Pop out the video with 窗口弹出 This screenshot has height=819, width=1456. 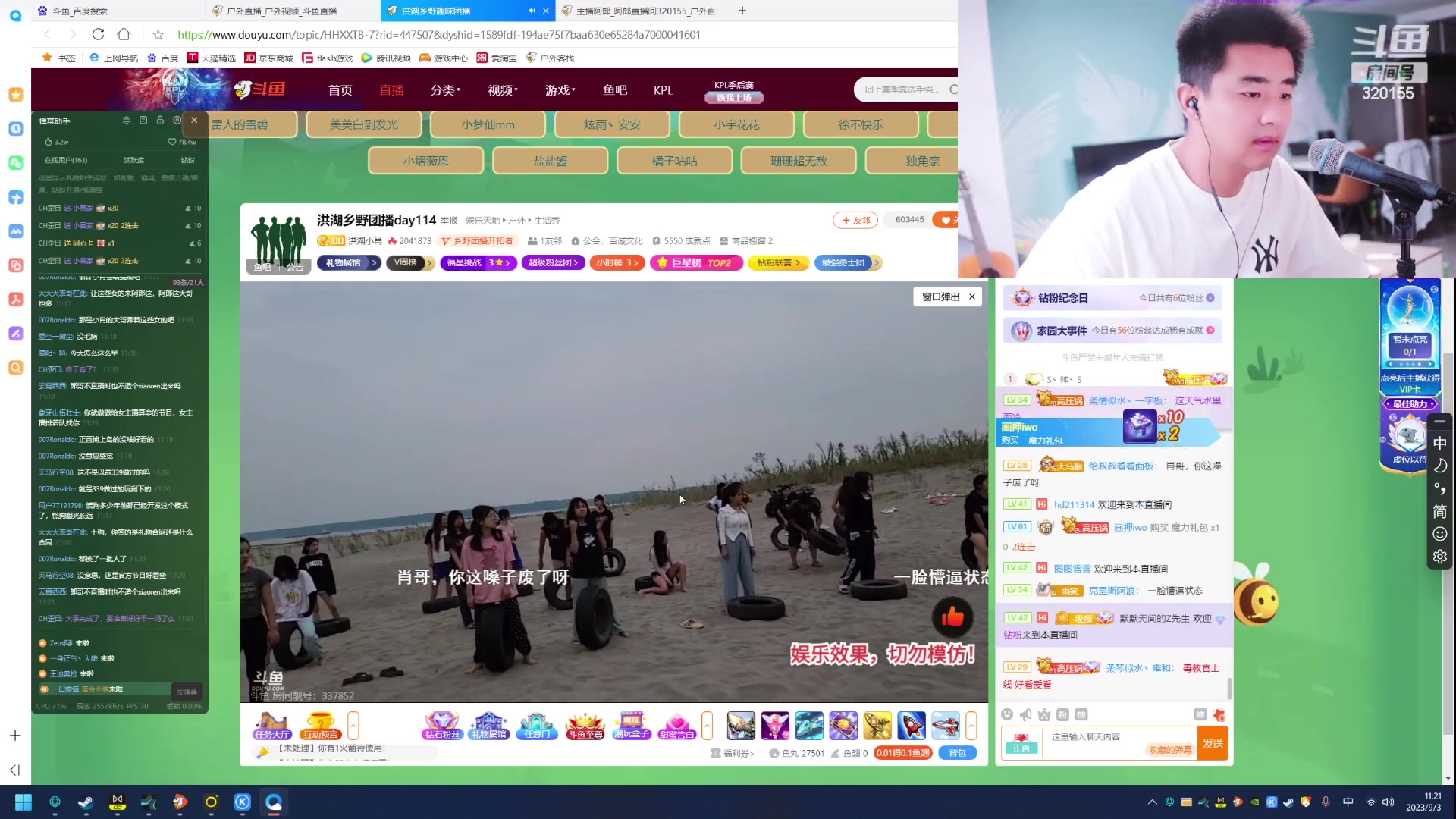pos(940,297)
